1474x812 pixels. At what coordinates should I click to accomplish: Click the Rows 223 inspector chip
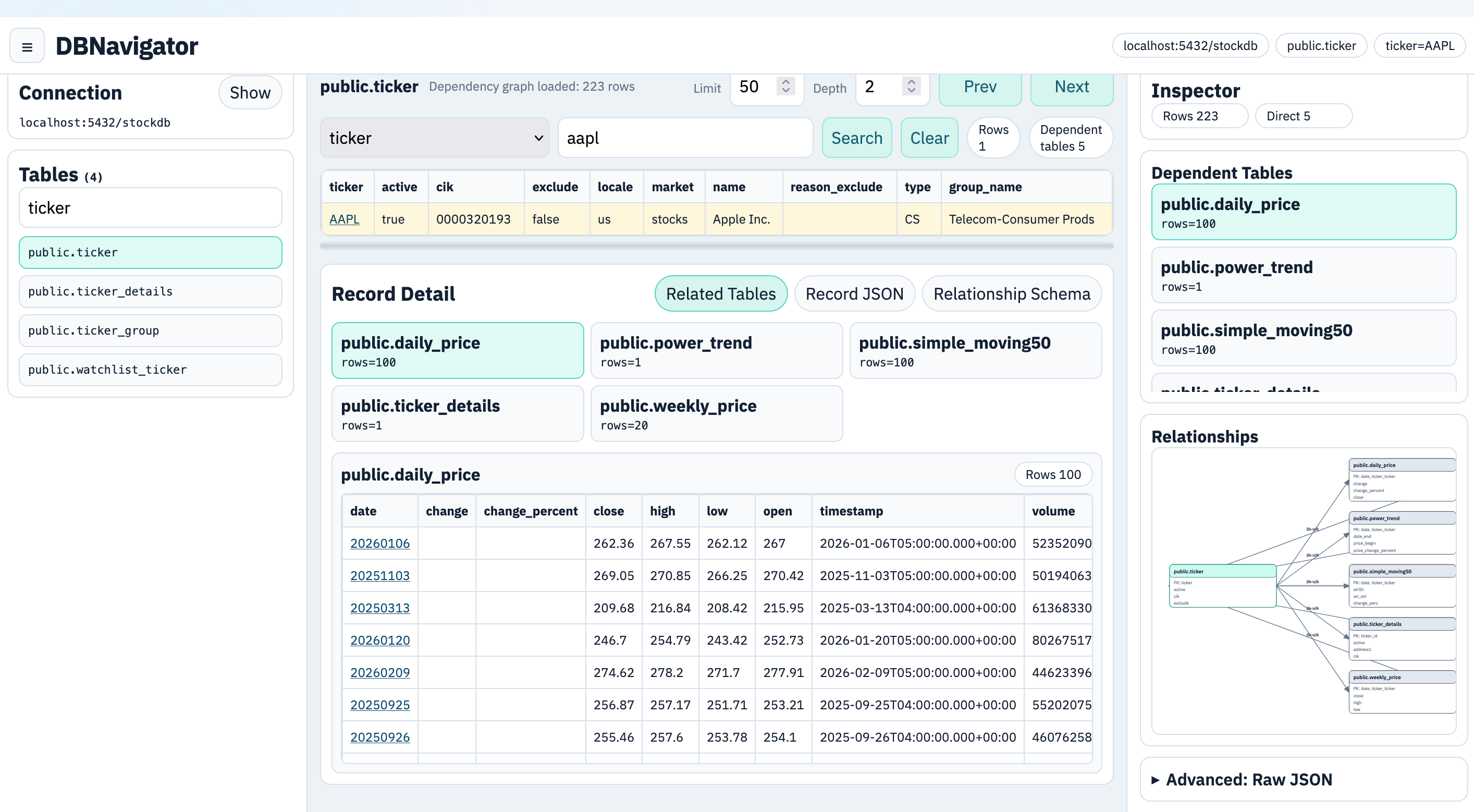[x=1199, y=116]
